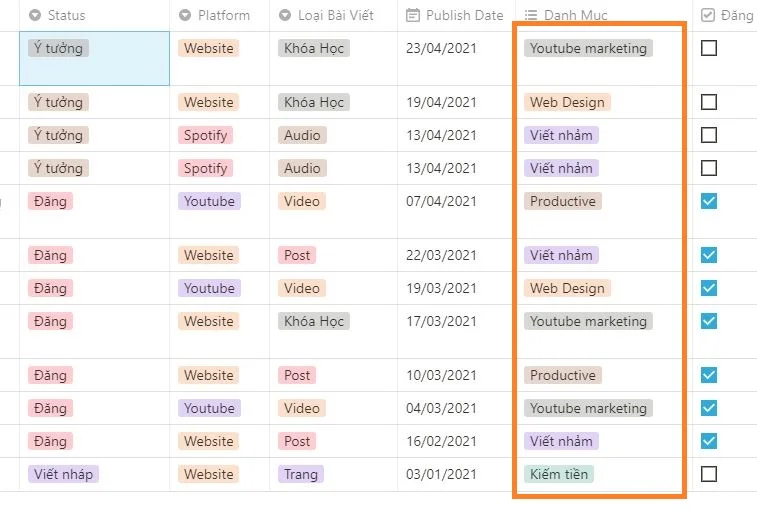The height and width of the screenshot is (509, 757).
Task: Click Productive tag in 07/04/2021 row
Action: 563,201
